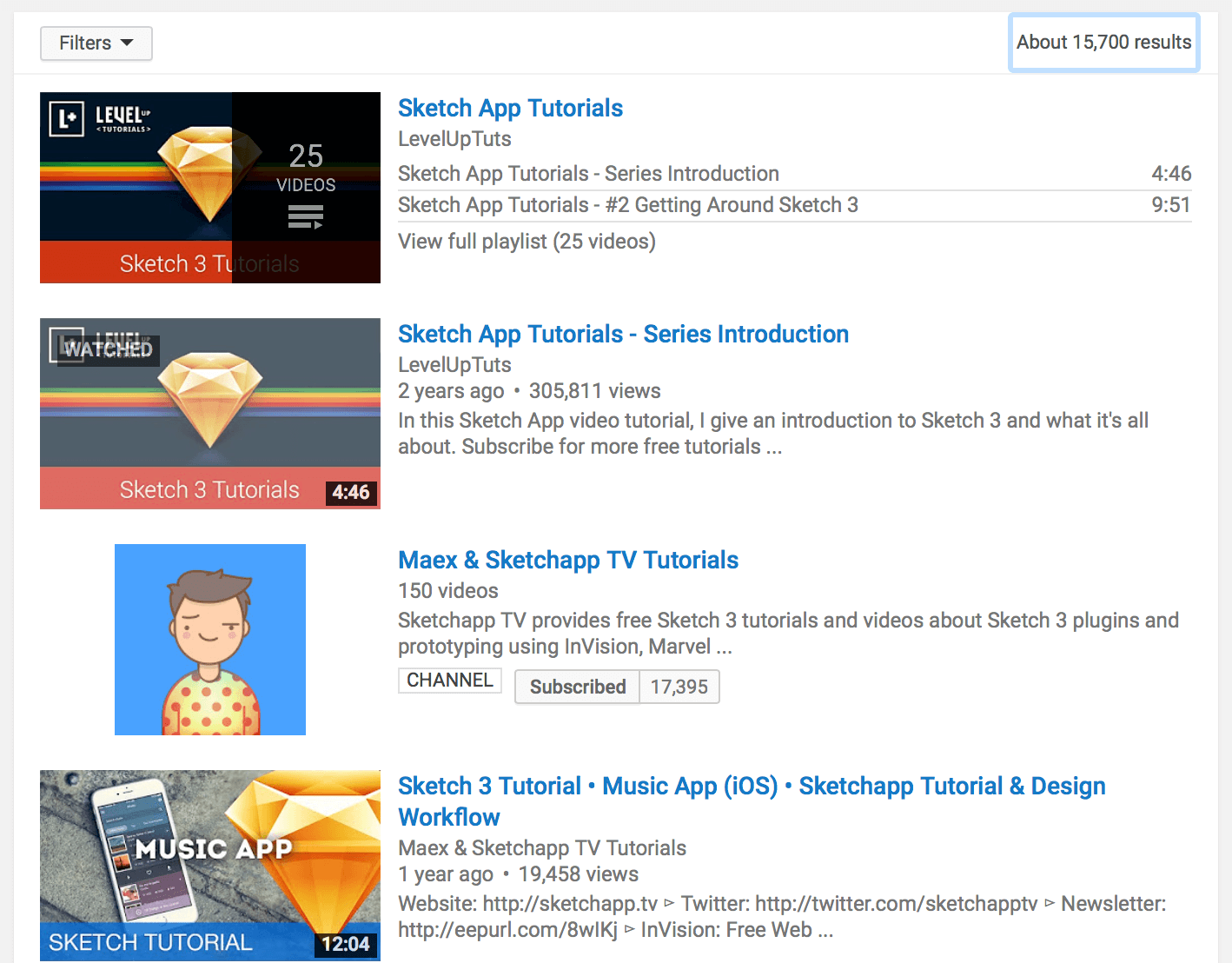Open Maex channel link under Music App video
This screenshot has width=1232, height=963.
tap(542, 848)
